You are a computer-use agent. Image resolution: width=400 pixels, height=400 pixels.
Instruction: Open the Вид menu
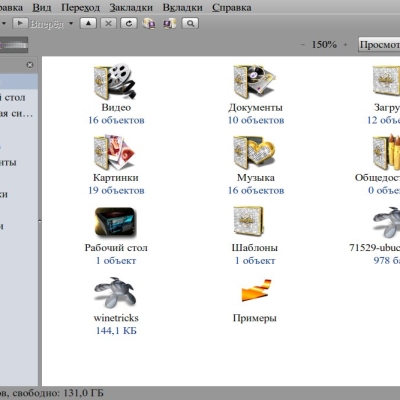(x=41, y=7)
